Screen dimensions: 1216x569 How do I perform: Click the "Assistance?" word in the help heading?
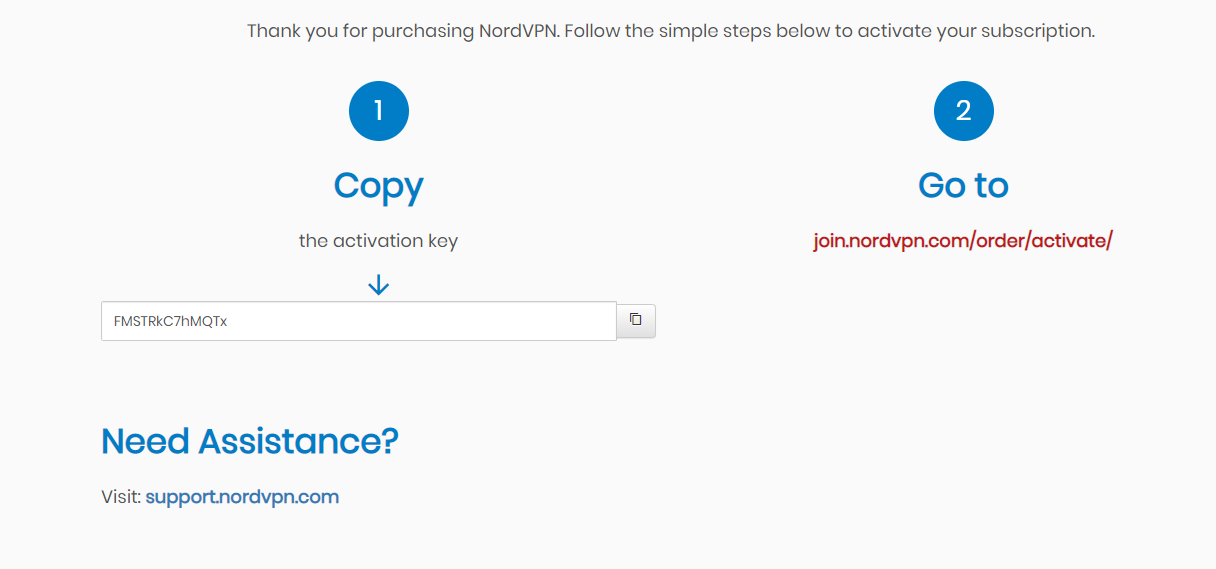[299, 441]
